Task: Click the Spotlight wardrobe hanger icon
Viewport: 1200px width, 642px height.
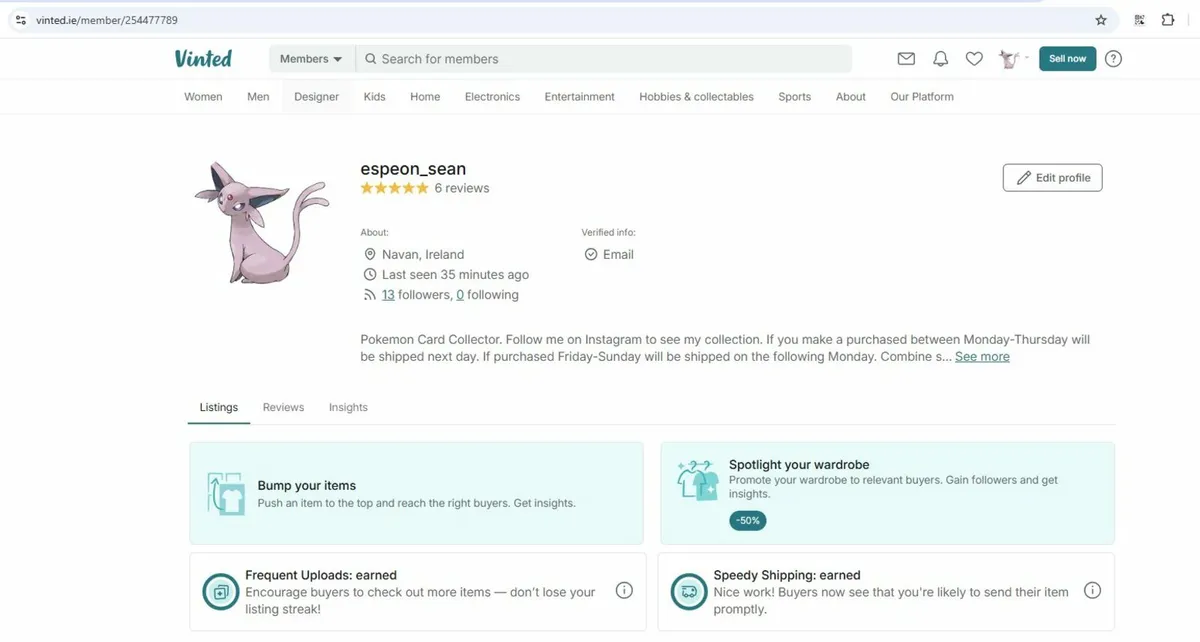Action: [x=697, y=480]
